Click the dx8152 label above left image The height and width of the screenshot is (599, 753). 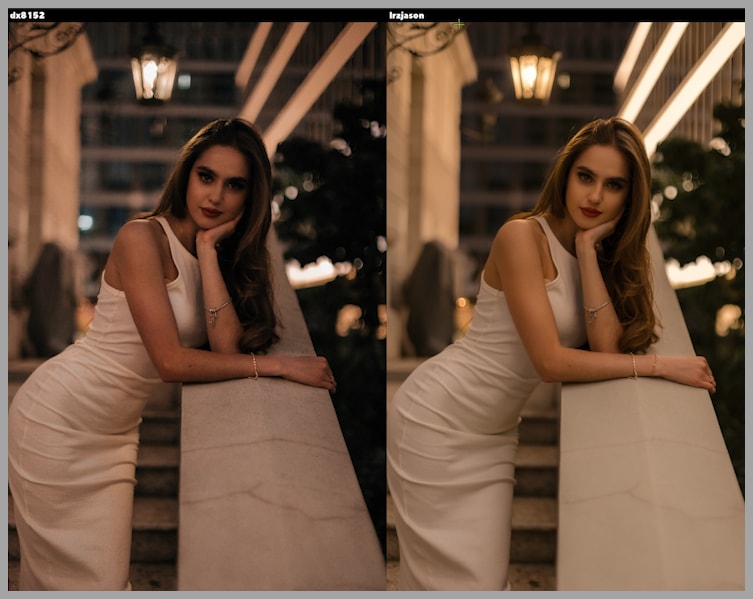click(x=27, y=15)
